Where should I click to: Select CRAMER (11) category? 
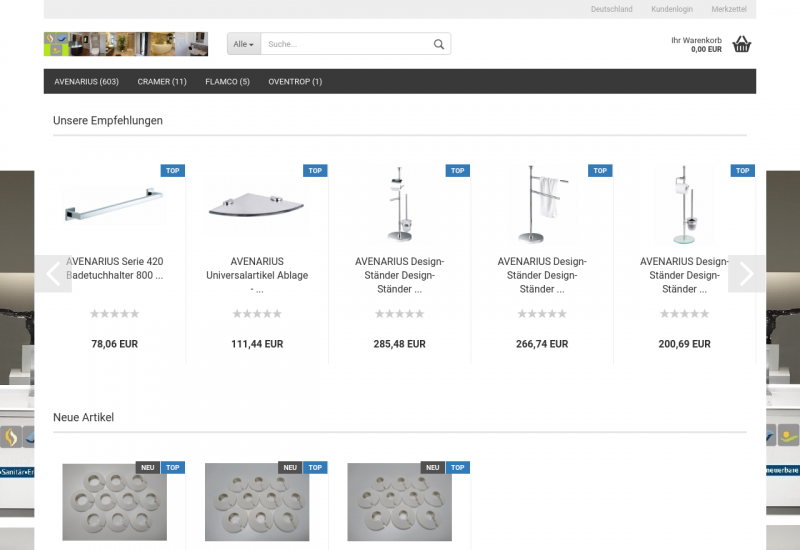(162, 82)
